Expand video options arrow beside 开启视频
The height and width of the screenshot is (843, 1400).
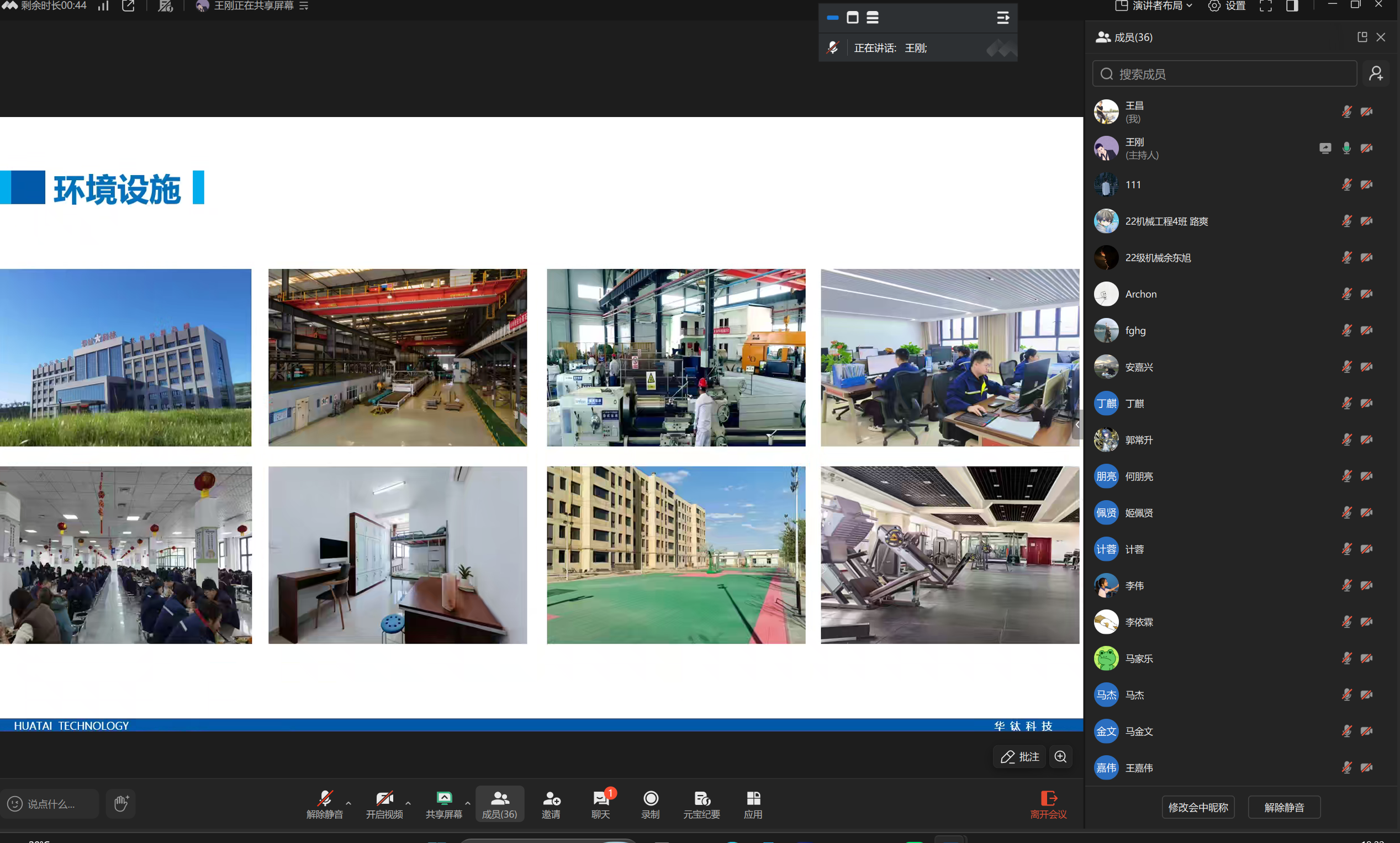click(x=408, y=803)
